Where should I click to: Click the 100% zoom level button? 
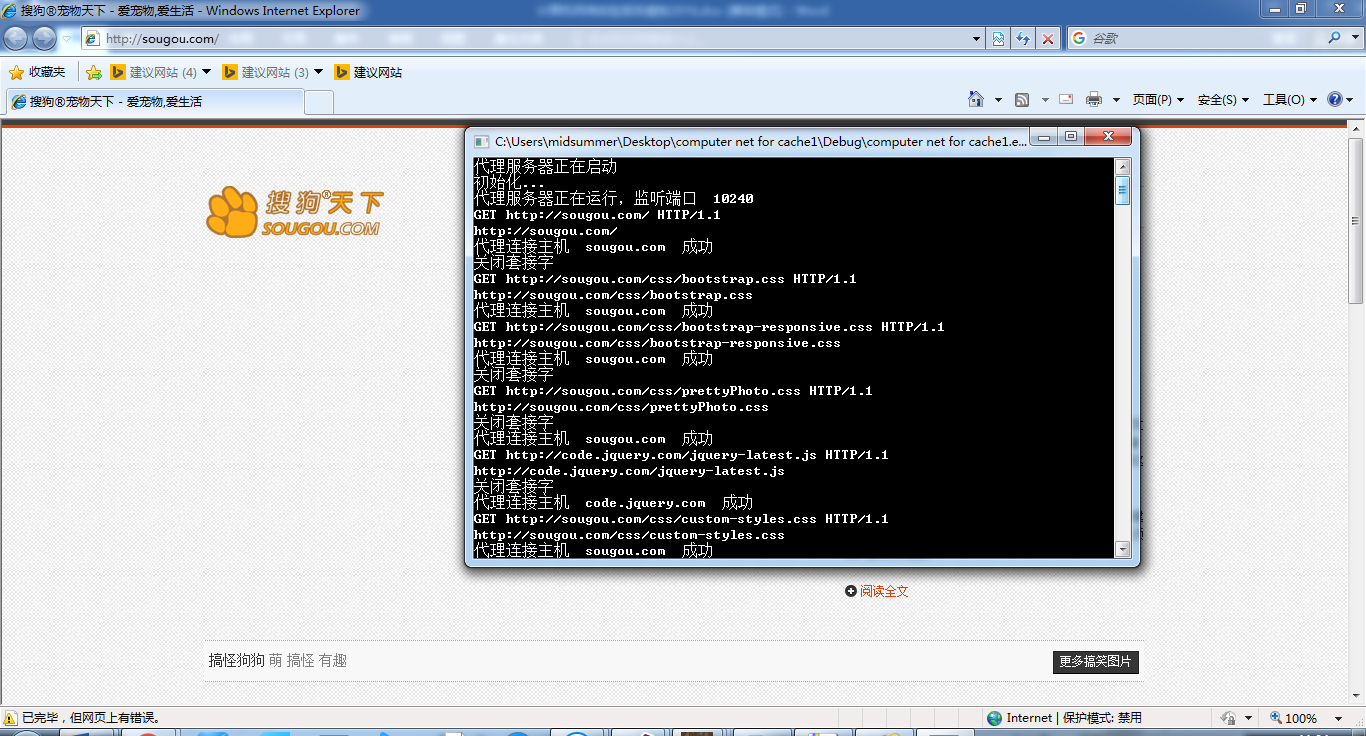point(1294,718)
